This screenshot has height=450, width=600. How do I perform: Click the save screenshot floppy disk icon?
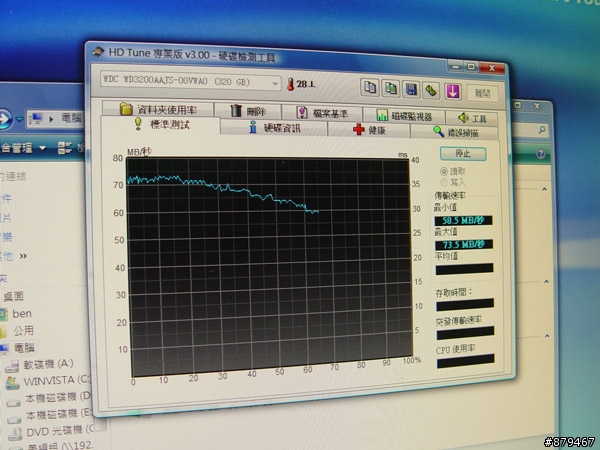coord(411,90)
